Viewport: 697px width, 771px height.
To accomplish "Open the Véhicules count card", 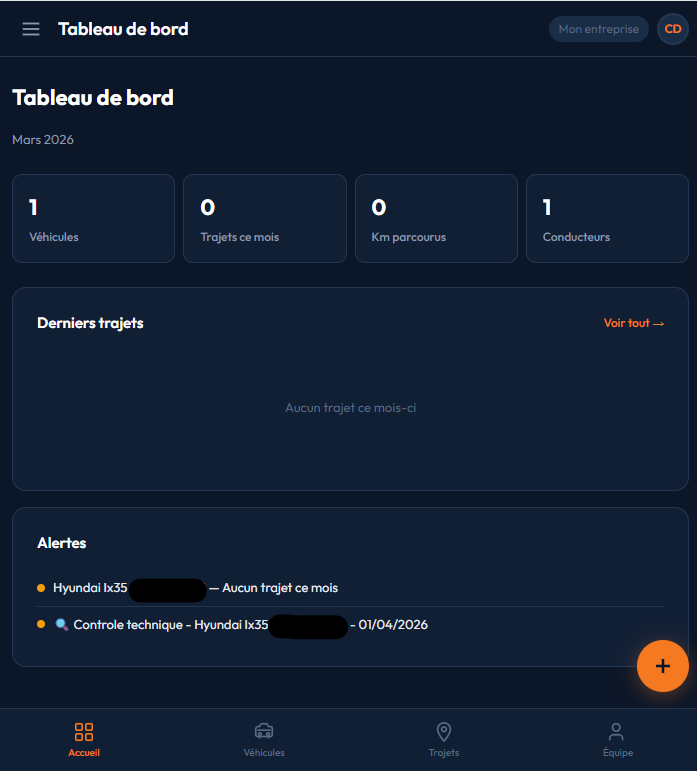I will pos(93,218).
